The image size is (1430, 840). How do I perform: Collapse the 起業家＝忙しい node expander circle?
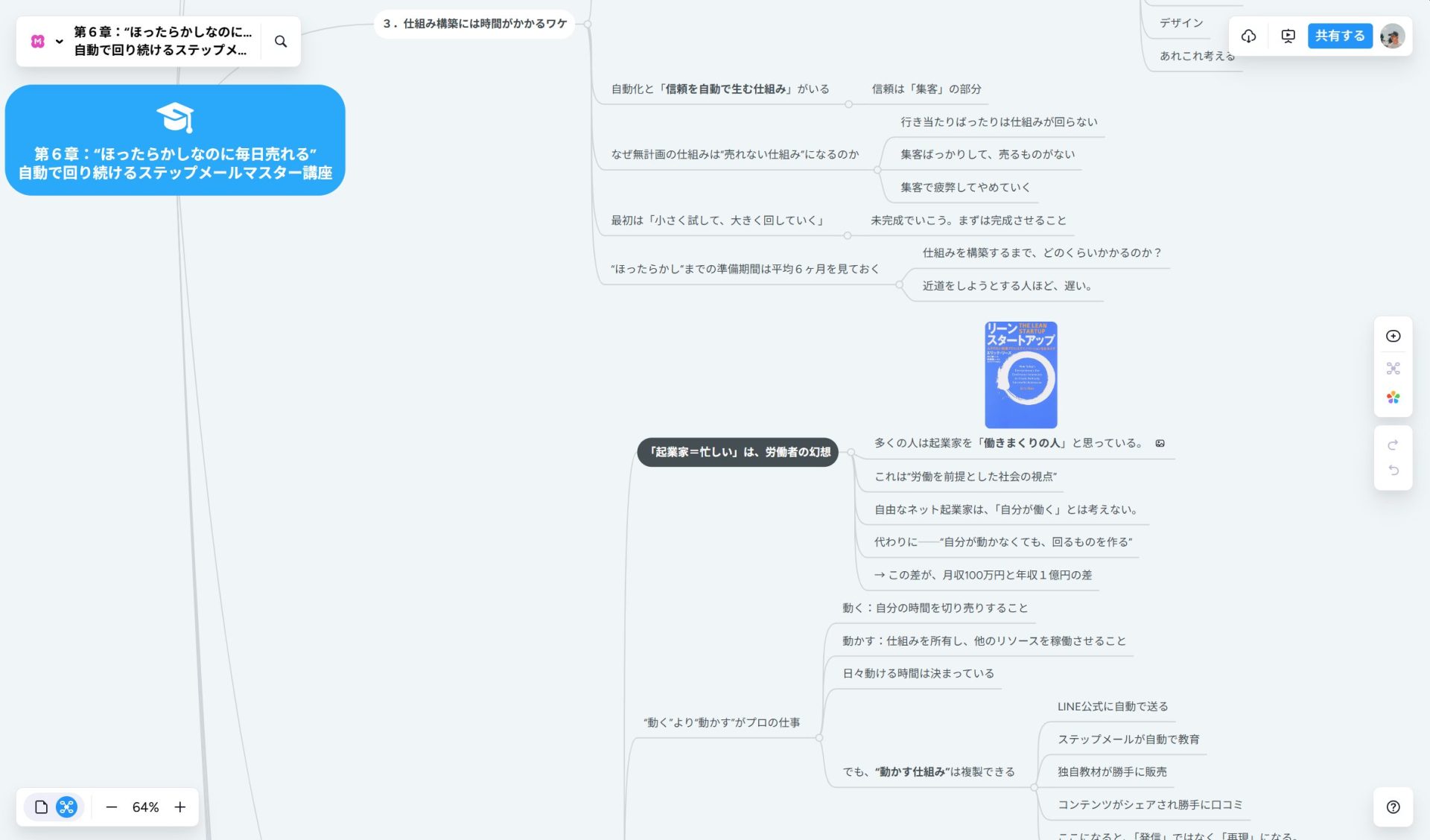point(851,452)
